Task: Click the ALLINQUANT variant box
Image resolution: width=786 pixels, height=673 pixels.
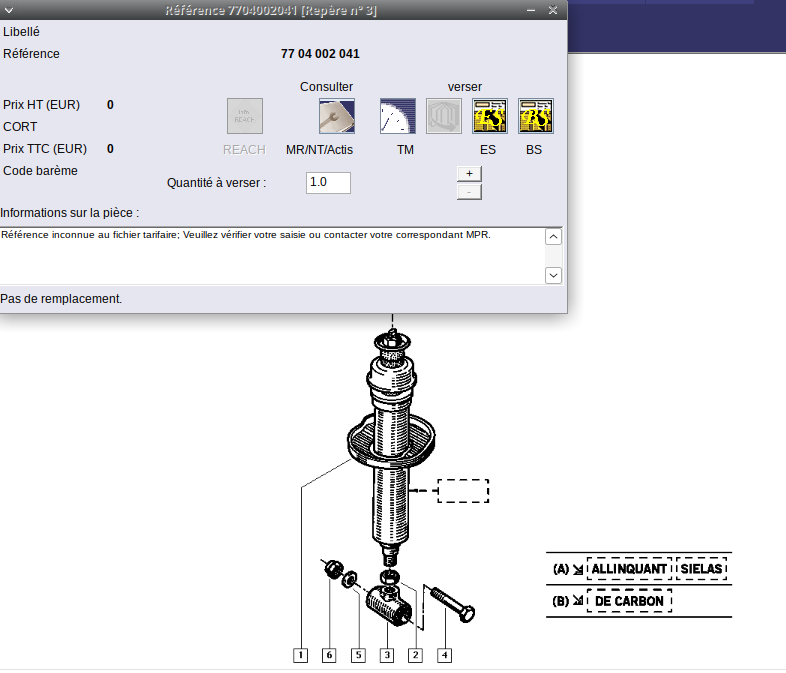Action: (629, 569)
